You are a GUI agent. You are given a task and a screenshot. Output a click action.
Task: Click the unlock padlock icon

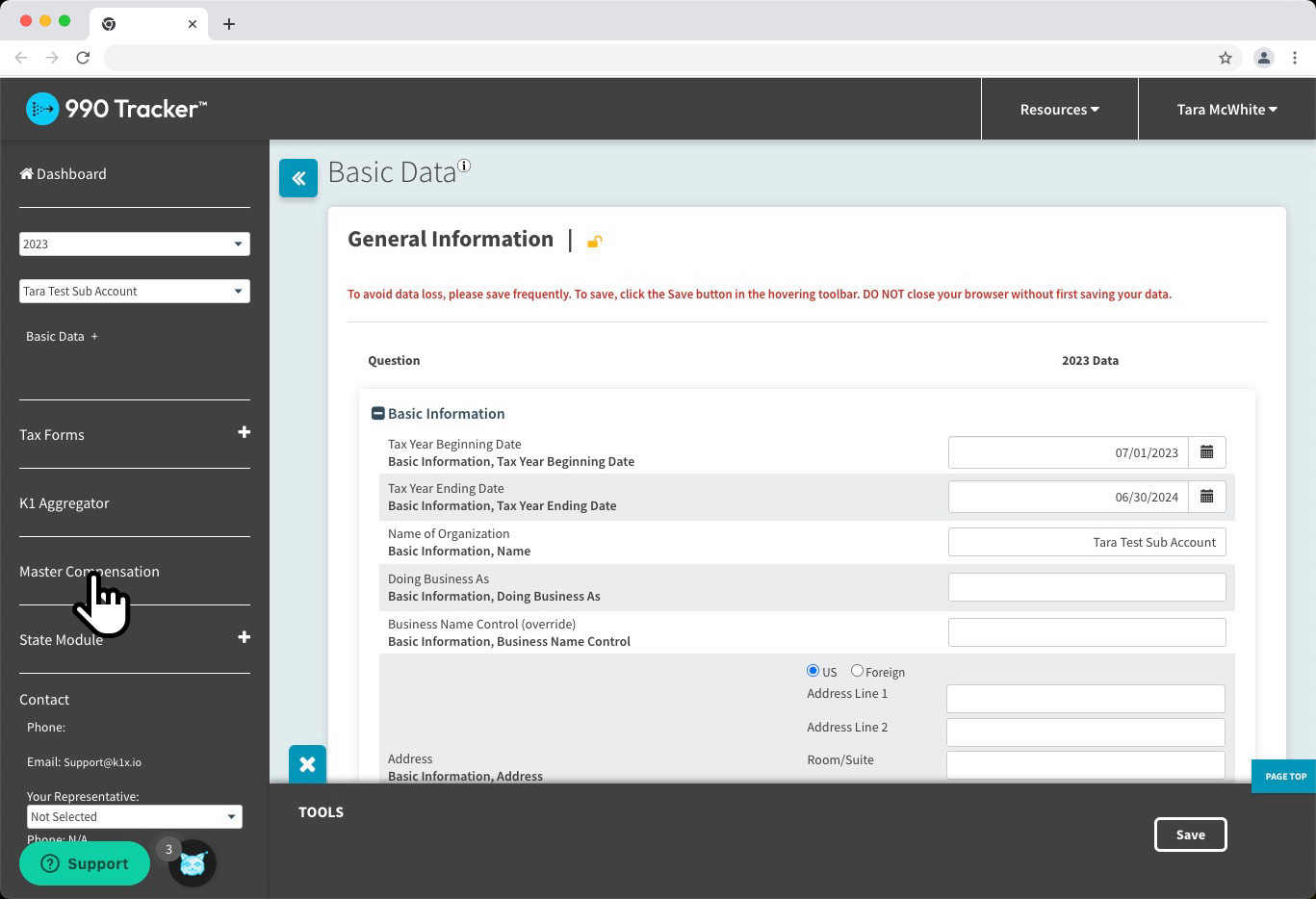594,242
